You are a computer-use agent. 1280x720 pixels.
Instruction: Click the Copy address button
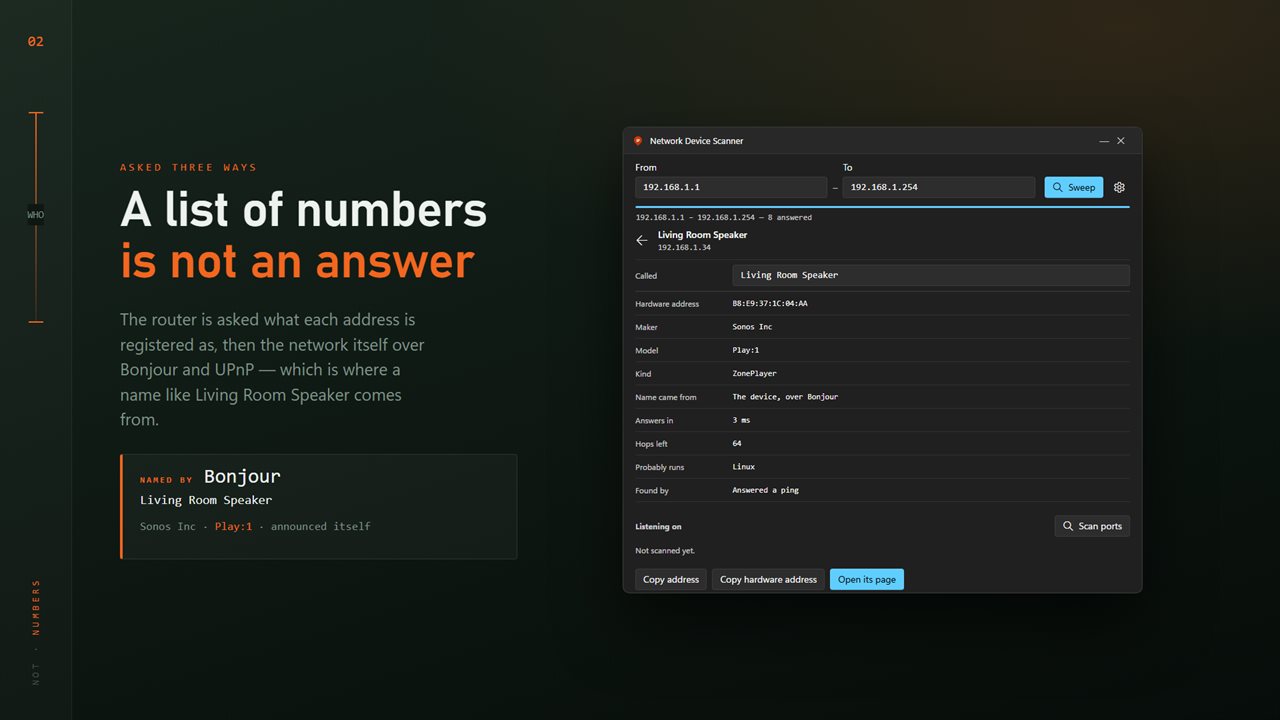[x=671, y=579]
